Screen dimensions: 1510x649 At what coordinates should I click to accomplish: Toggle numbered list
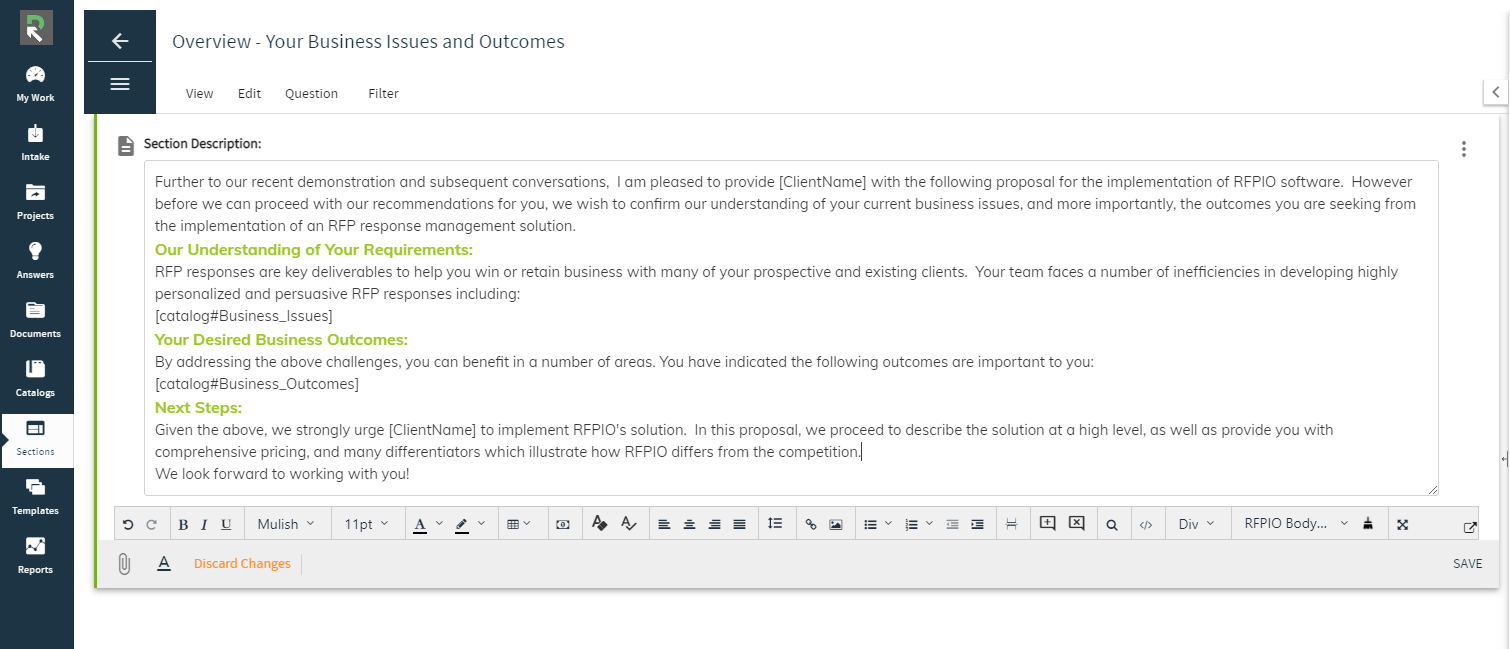pos(911,524)
